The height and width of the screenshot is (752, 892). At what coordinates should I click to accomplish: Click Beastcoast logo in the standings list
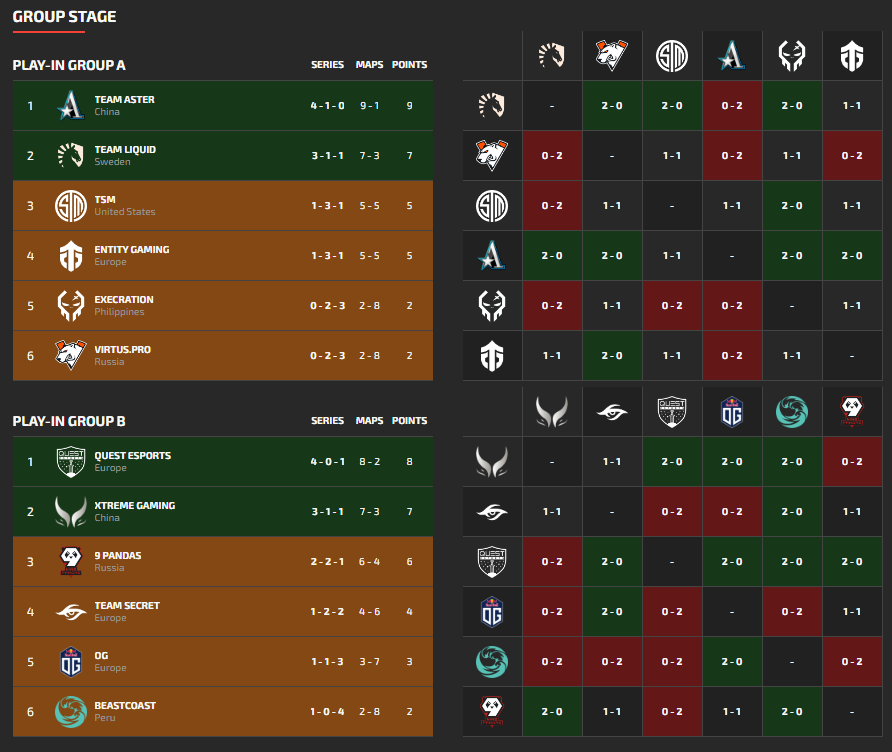pos(70,711)
